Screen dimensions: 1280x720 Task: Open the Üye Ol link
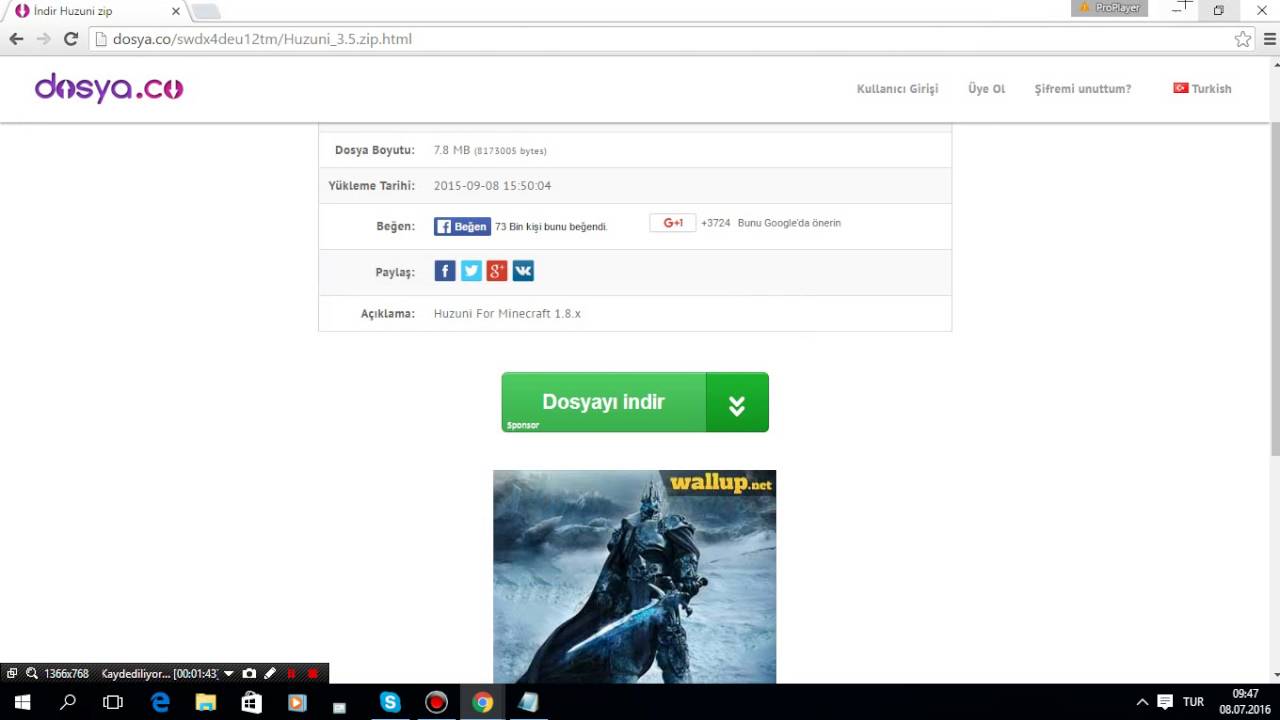pyautogui.click(x=986, y=89)
